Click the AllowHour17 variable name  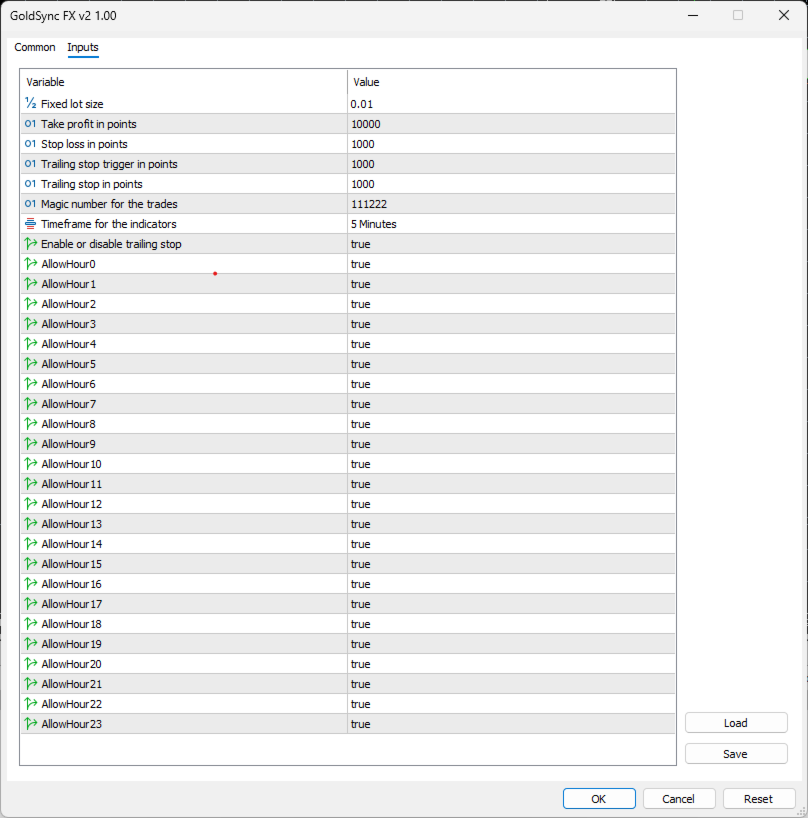71,604
